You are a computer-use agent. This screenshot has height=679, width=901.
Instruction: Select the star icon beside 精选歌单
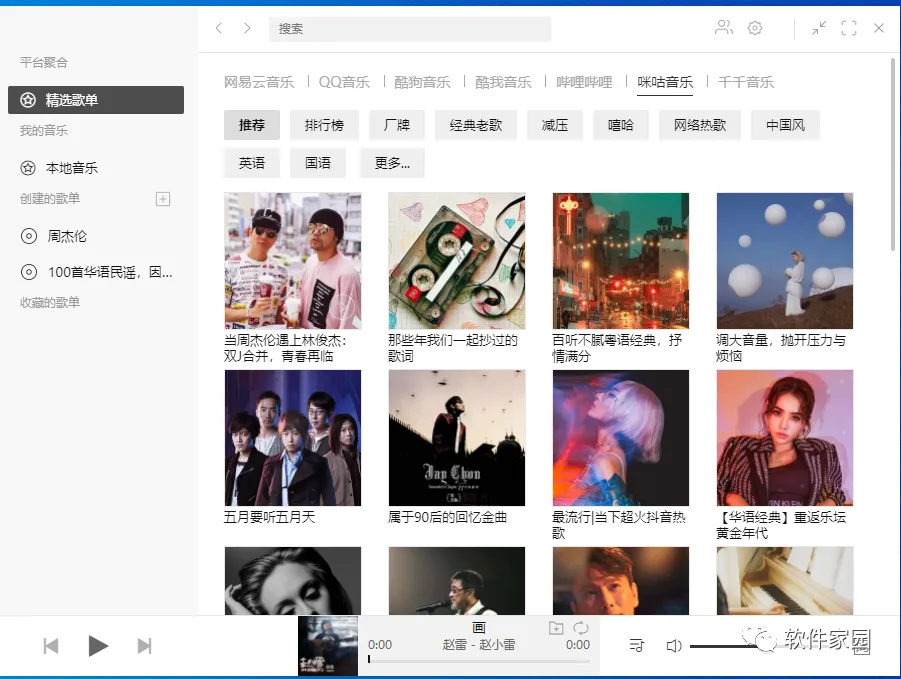28,100
